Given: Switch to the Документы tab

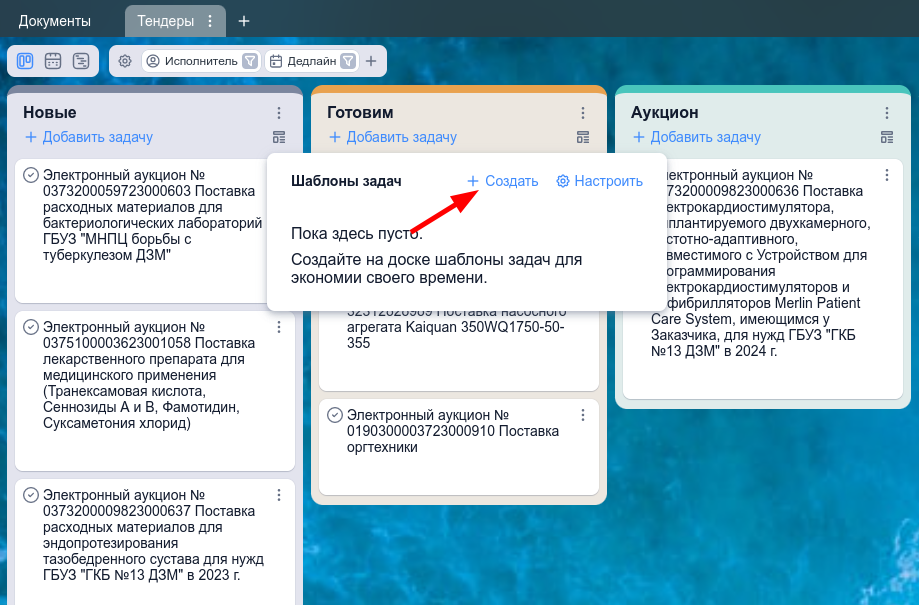Looking at the screenshot, I should [x=55, y=20].
